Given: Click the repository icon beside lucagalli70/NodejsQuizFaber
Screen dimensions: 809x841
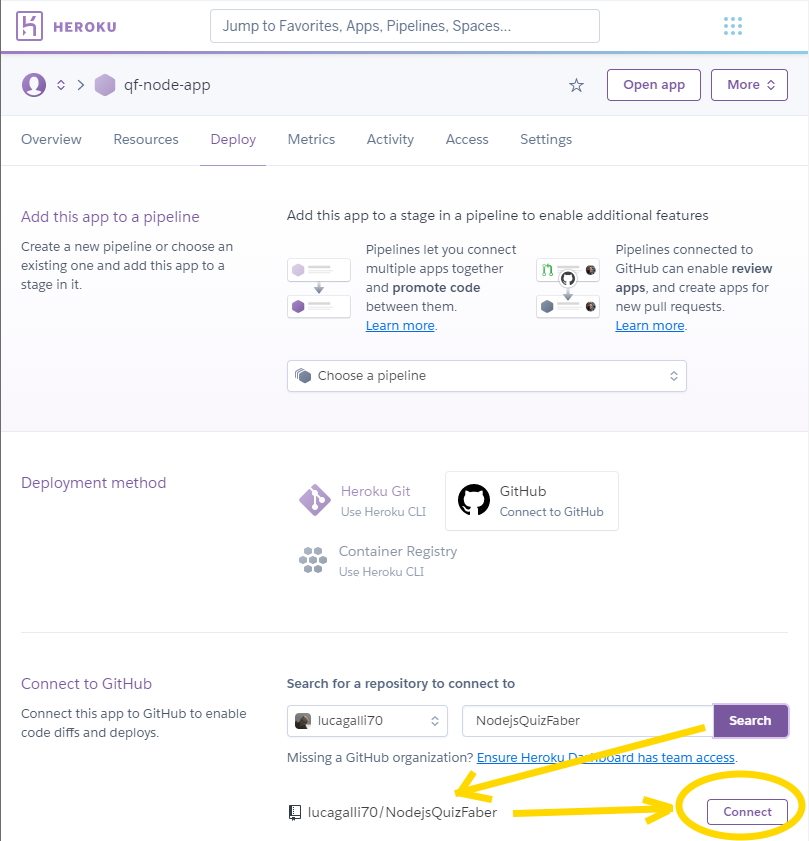Looking at the screenshot, I should coord(295,812).
